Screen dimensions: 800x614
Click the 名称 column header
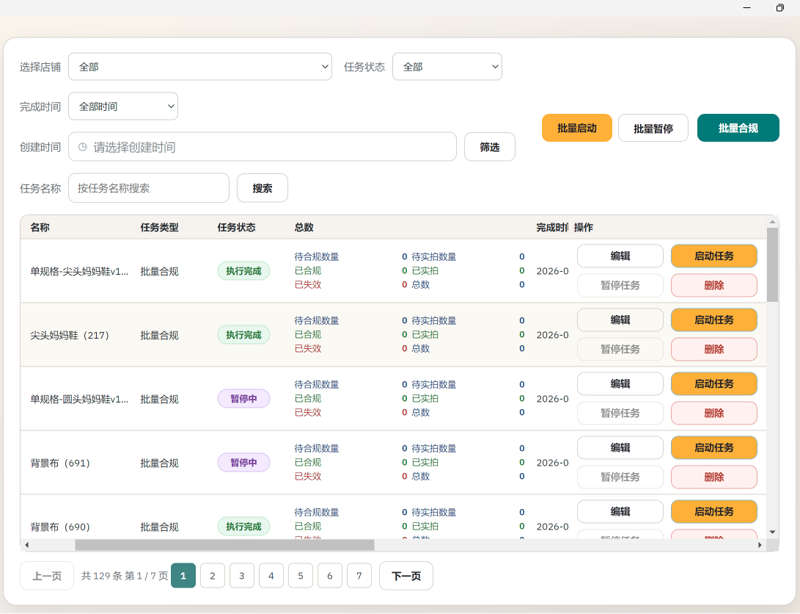point(40,227)
